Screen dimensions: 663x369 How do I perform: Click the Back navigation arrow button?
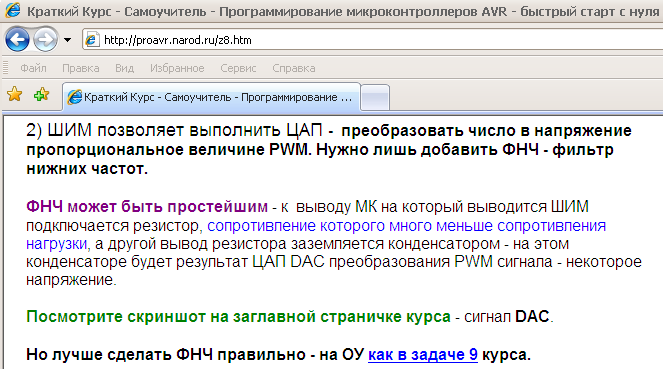[17, 40]
